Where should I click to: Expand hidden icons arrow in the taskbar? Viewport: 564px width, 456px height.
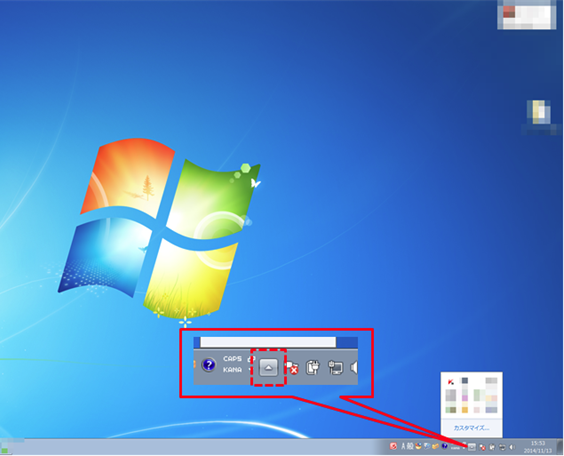[x=472, y=447]
